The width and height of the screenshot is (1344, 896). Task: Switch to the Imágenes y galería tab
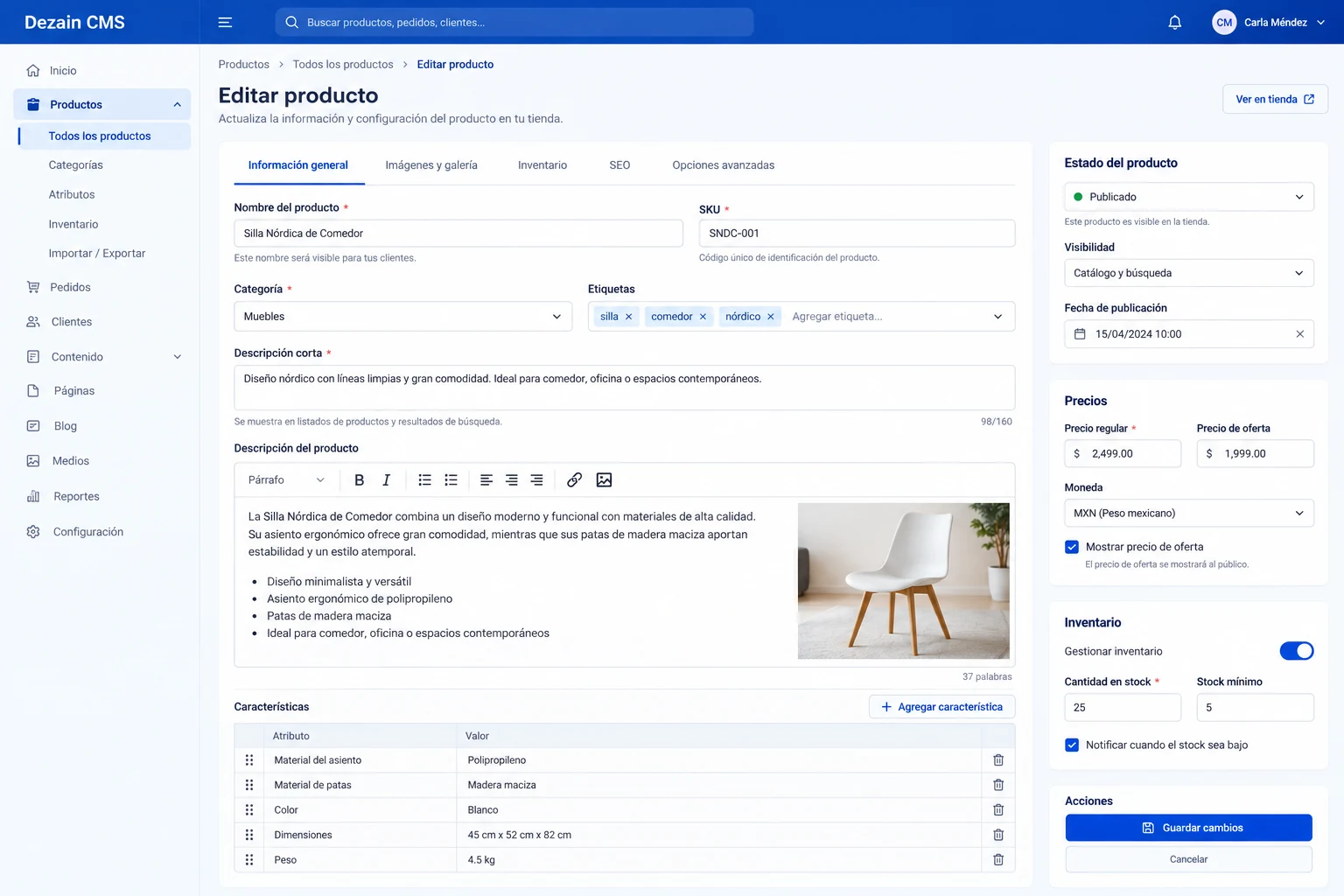point(431,165)
